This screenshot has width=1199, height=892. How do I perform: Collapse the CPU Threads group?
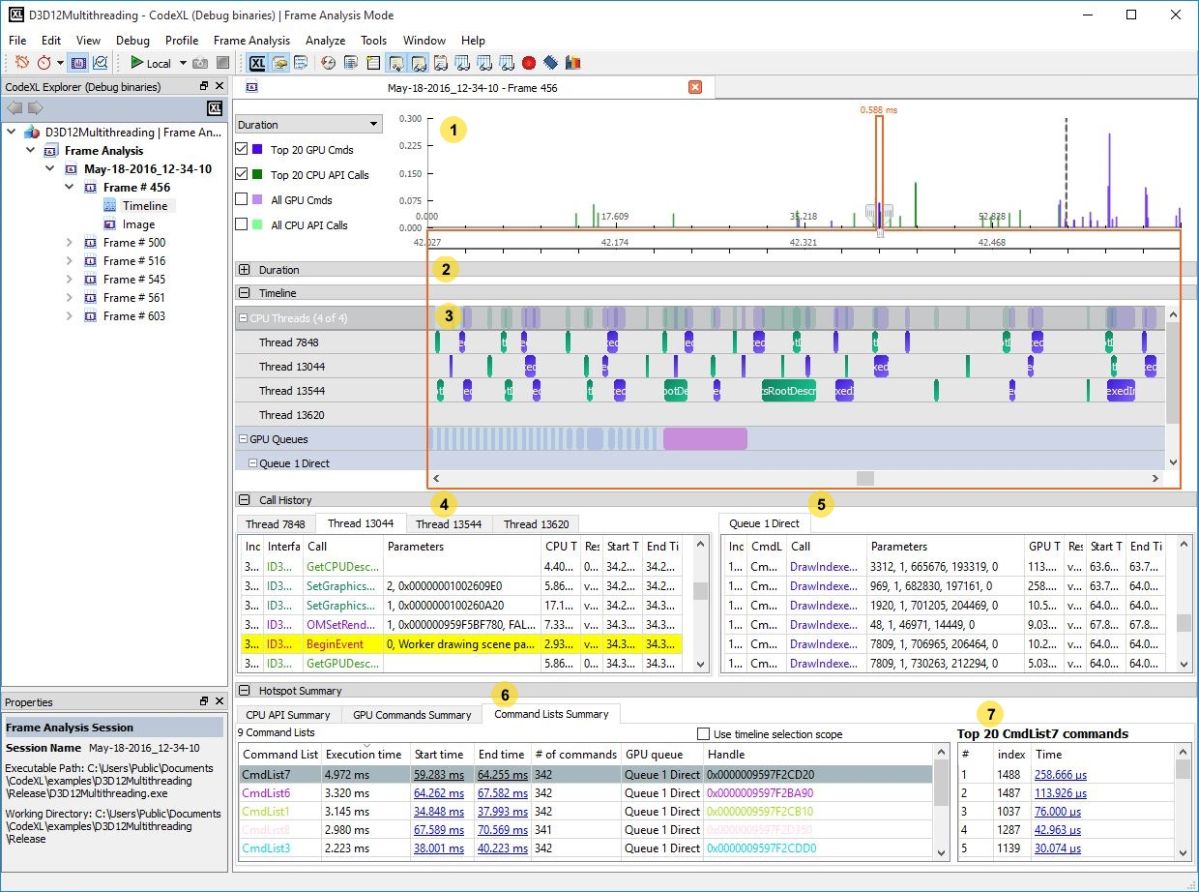coord(243,318)
